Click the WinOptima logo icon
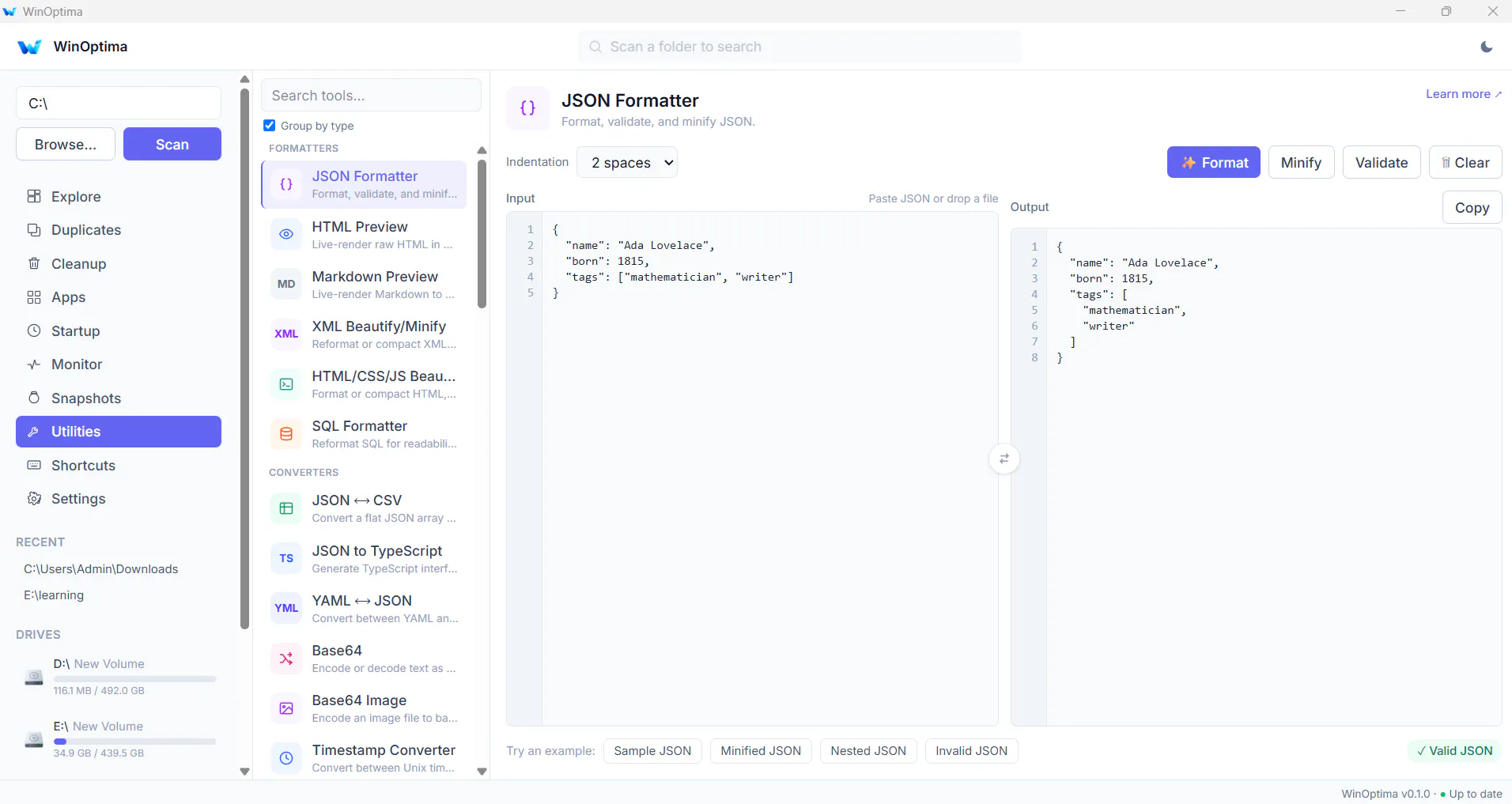Screen dimensions: 1512x804 (29, 47)
